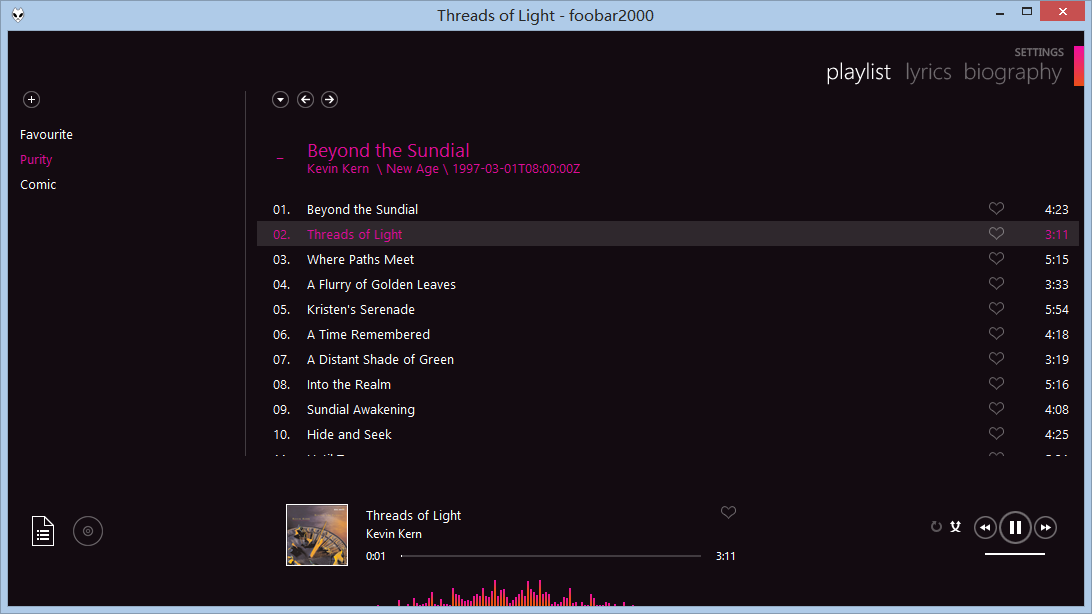Open the SETTINGS panel
The image size is (1092, 614).
1039,52
